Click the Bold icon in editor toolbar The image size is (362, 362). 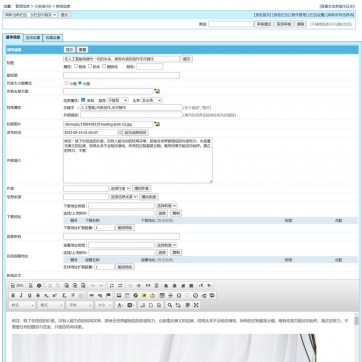pyautogui.click(x=13, y=295)
